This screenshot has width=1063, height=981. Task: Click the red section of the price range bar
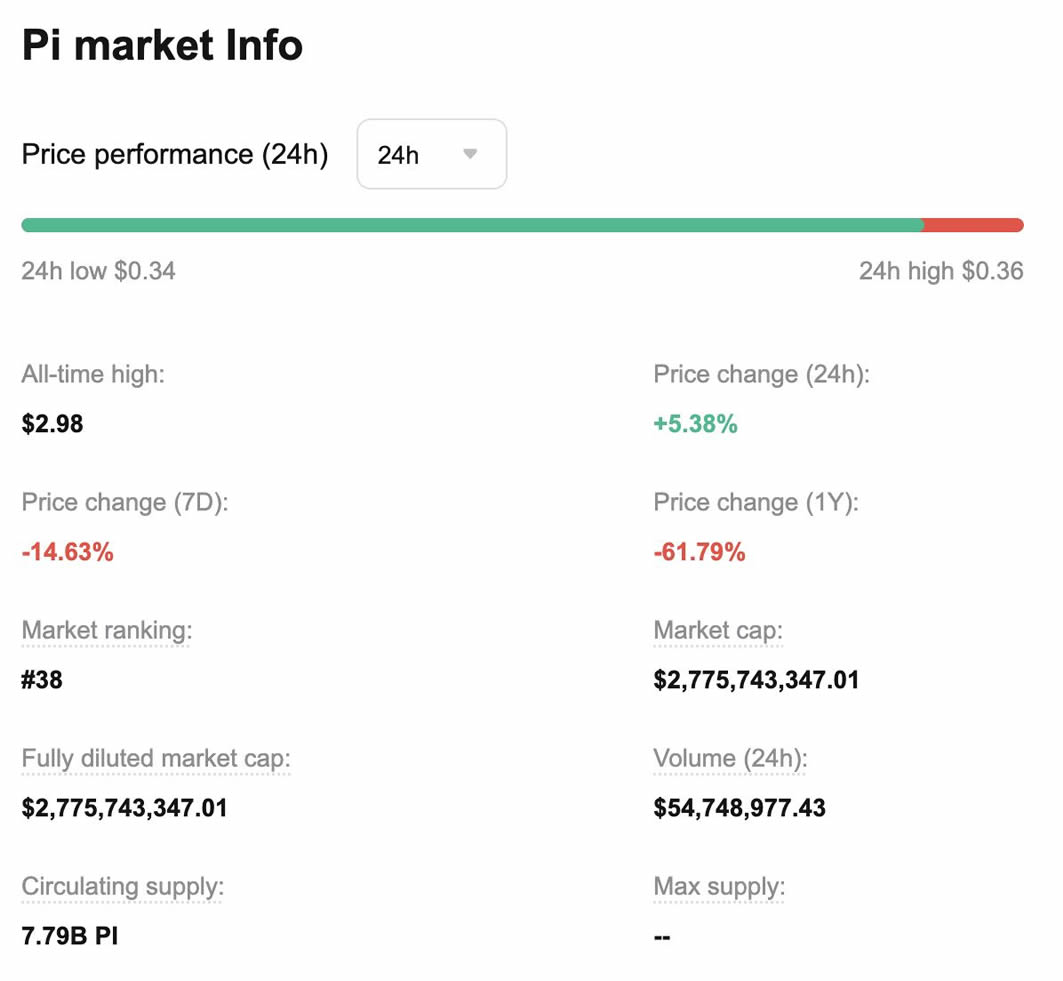[x=972, y=225]
